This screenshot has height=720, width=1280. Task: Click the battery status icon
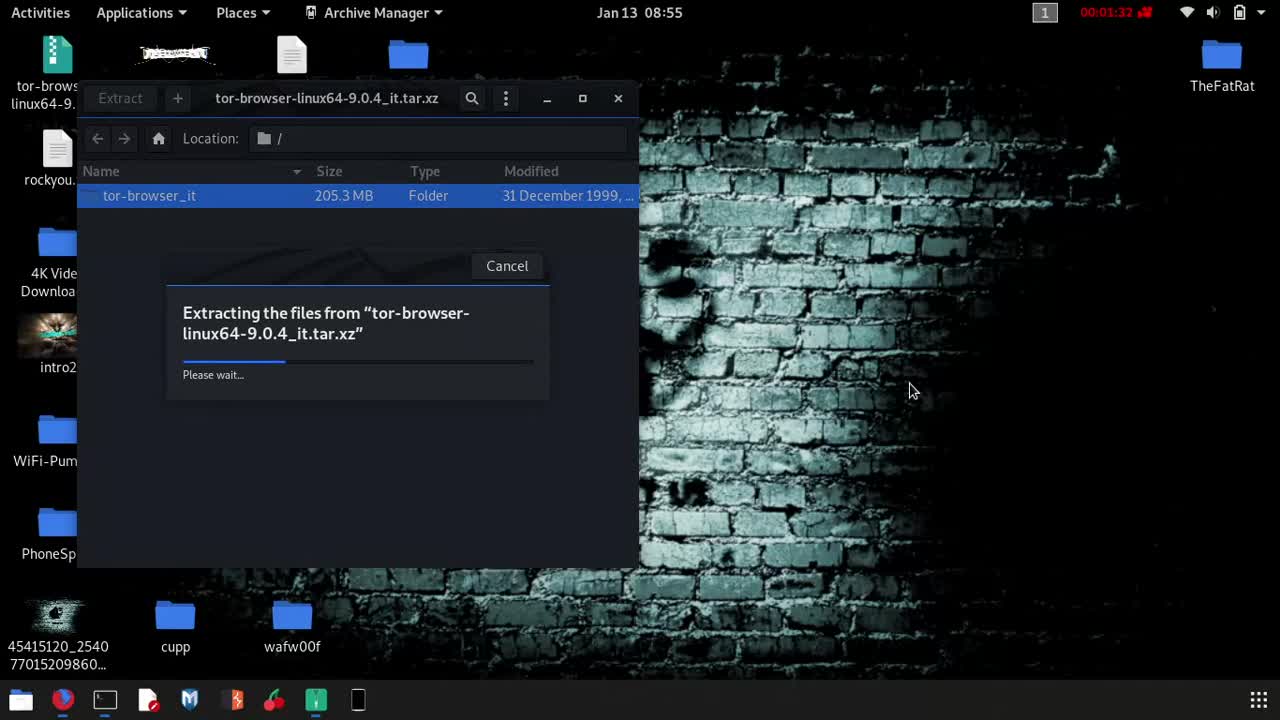[x=1240, y=13]
